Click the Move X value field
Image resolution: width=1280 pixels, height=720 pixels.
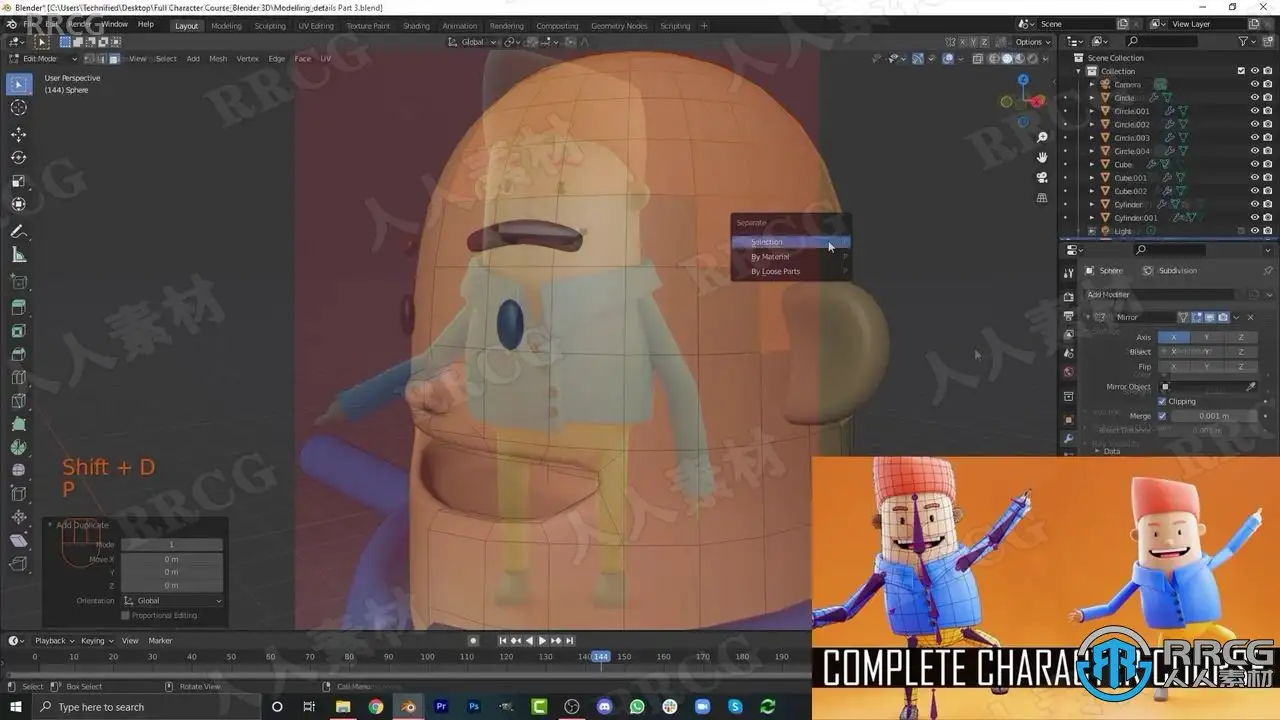tap(172, 559)
